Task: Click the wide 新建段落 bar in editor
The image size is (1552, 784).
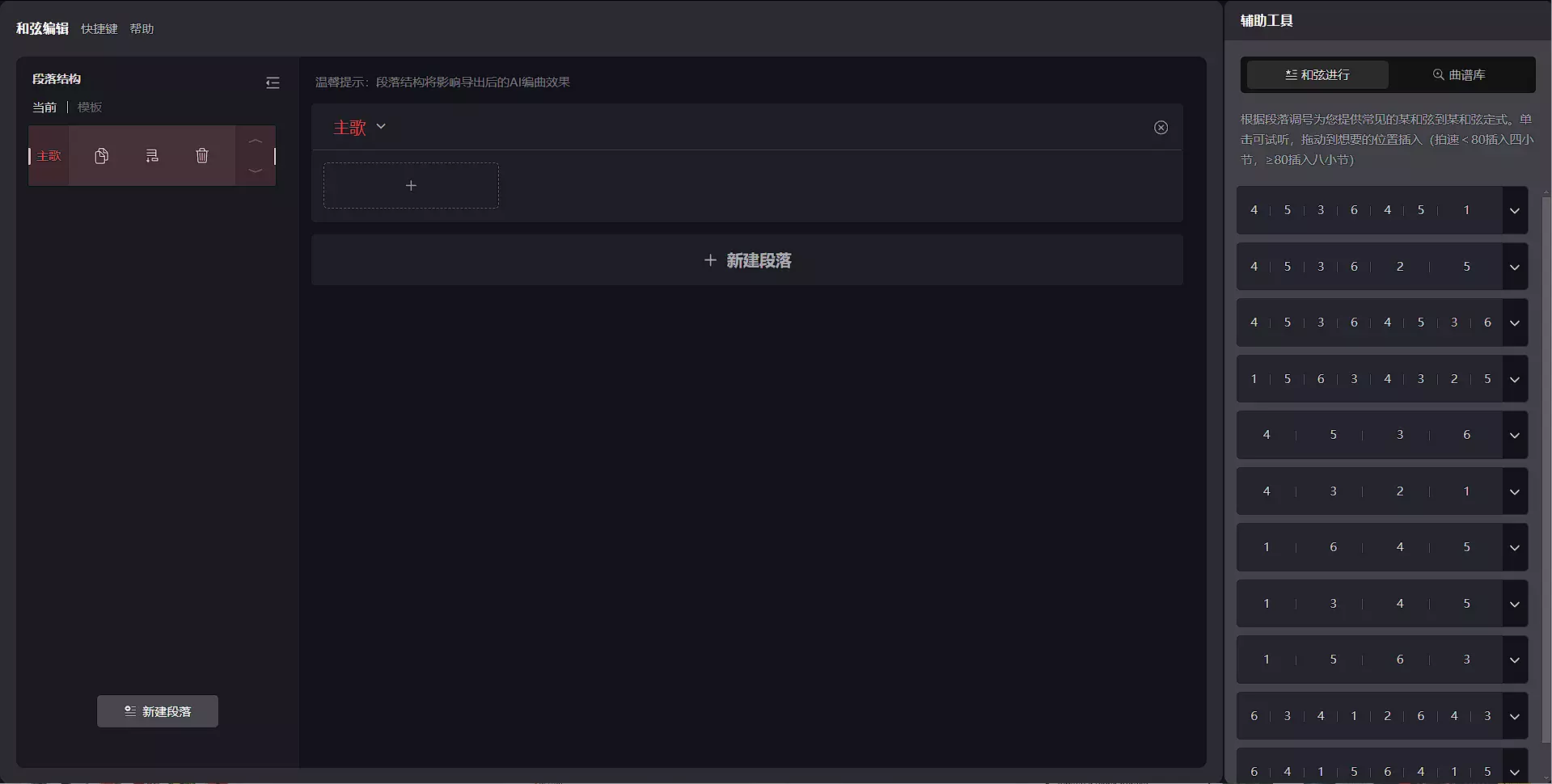Action: [747, 260]
